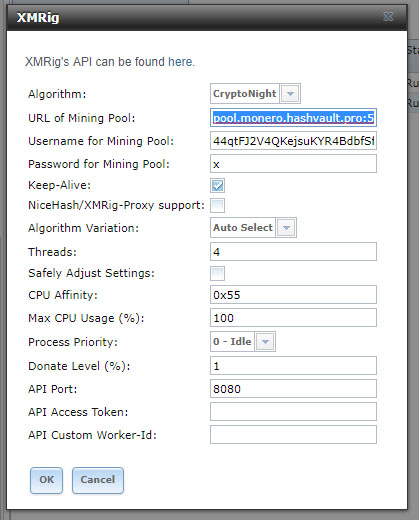Open the Algorithm dropdown arrow
This screenshot has width=419, height=520.
click(x=290, y=94)
